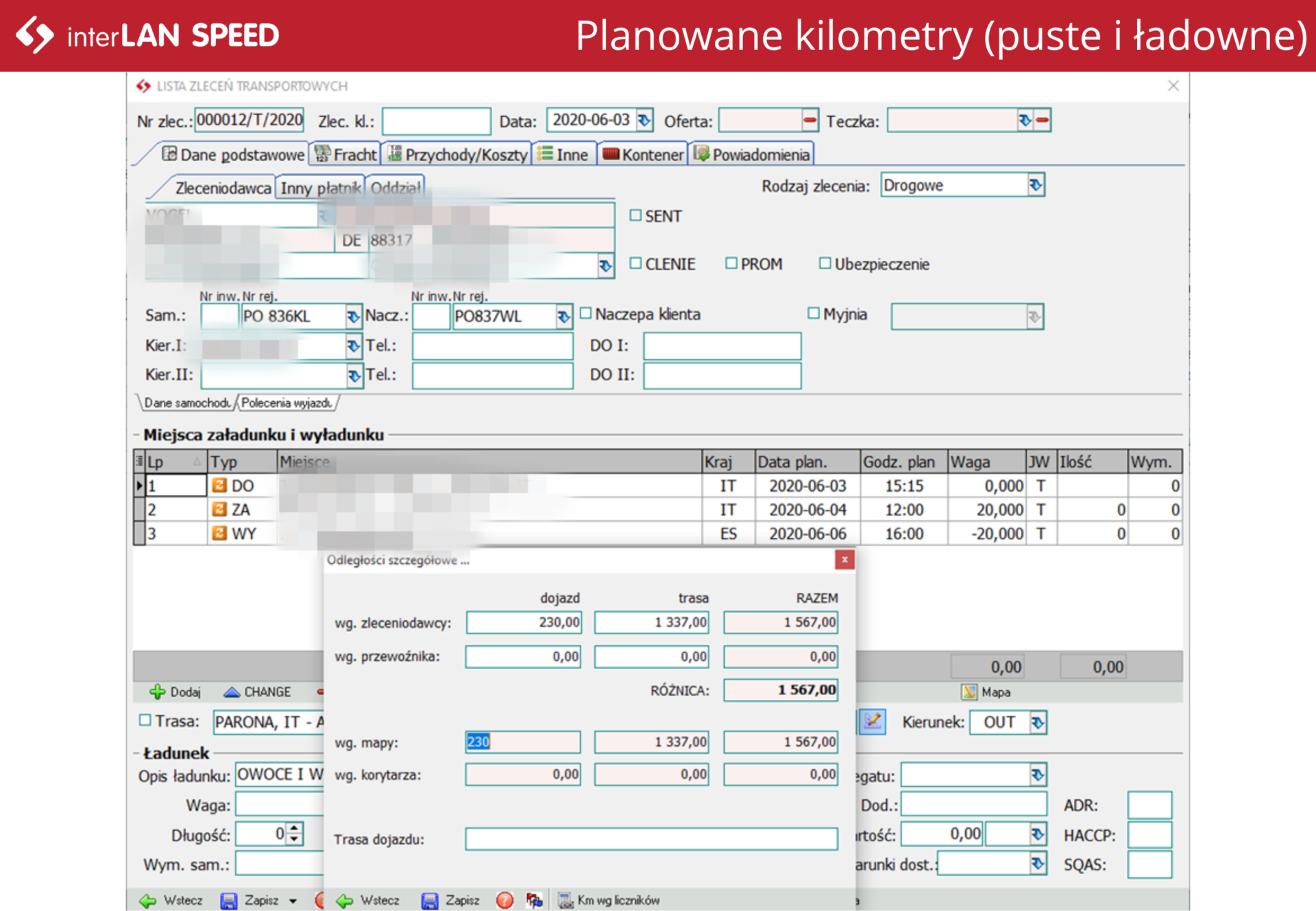The height and width of the screenshot is (911, 1316).
Task: Click the wg. przewoźnika dojazd field
Action: [x=523, y=657]
